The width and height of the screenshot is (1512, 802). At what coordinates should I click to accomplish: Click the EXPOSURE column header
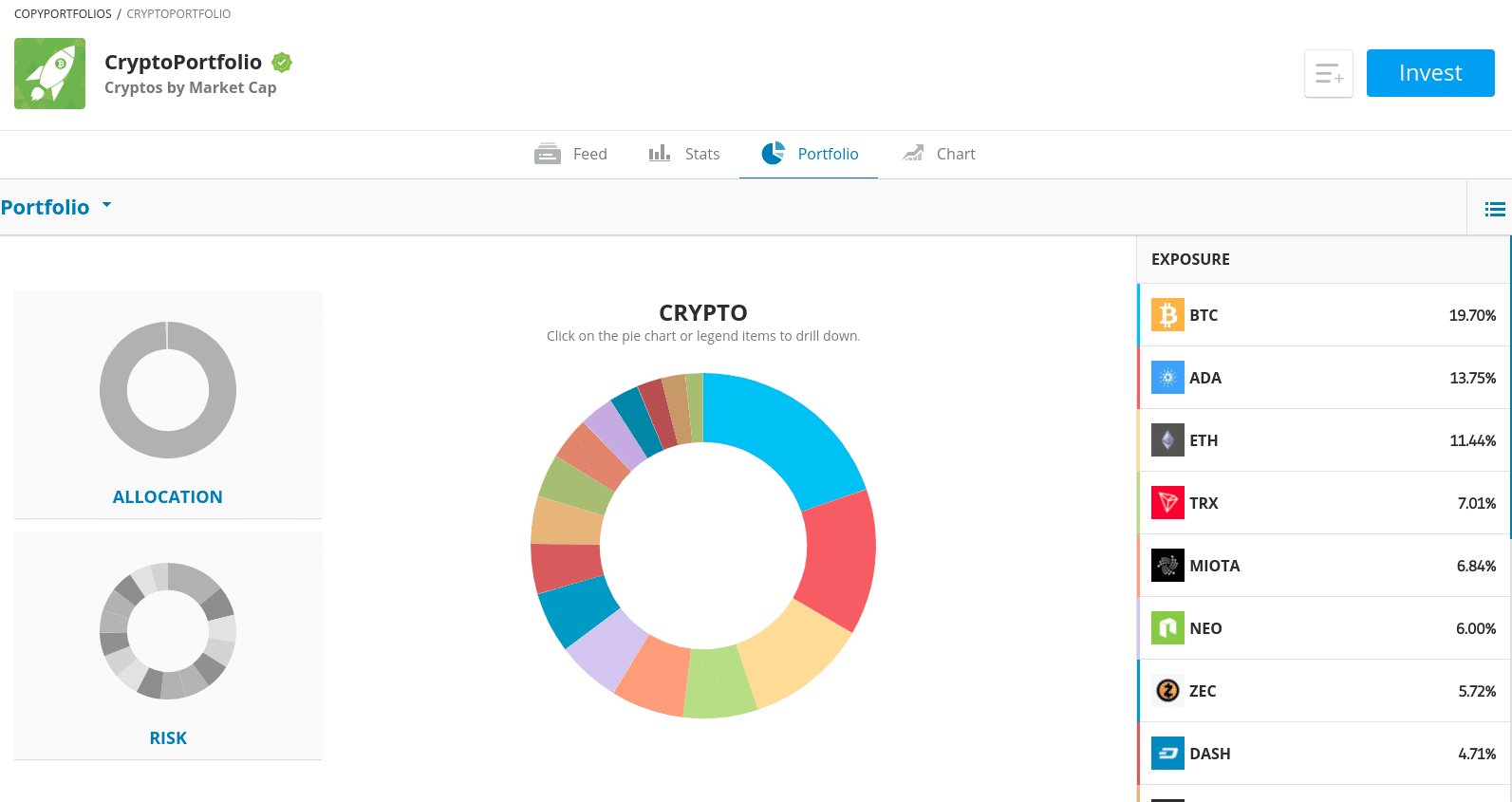[1190, 259]
